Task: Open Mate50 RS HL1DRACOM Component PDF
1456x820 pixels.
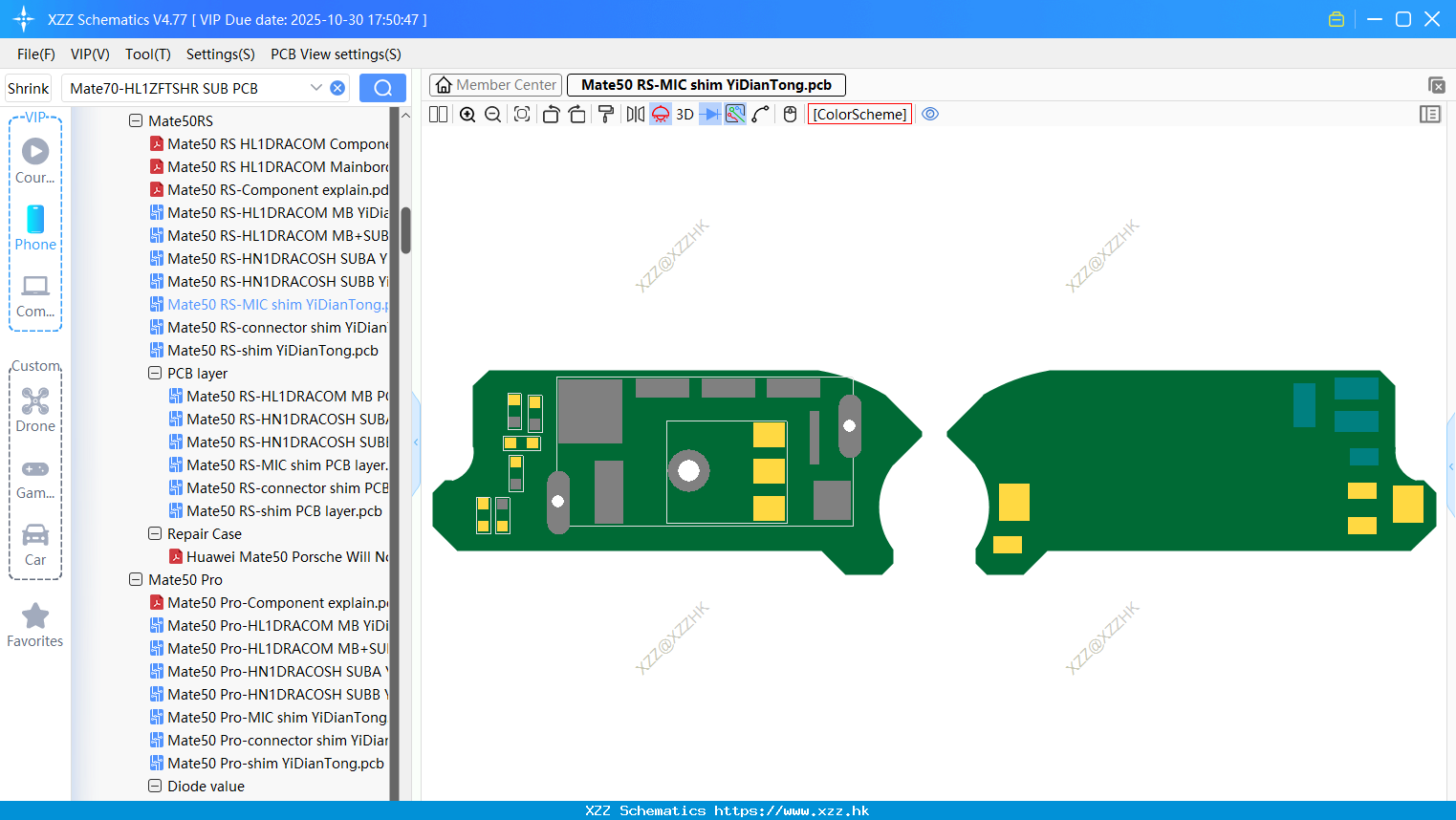Action: pos(269,144)
